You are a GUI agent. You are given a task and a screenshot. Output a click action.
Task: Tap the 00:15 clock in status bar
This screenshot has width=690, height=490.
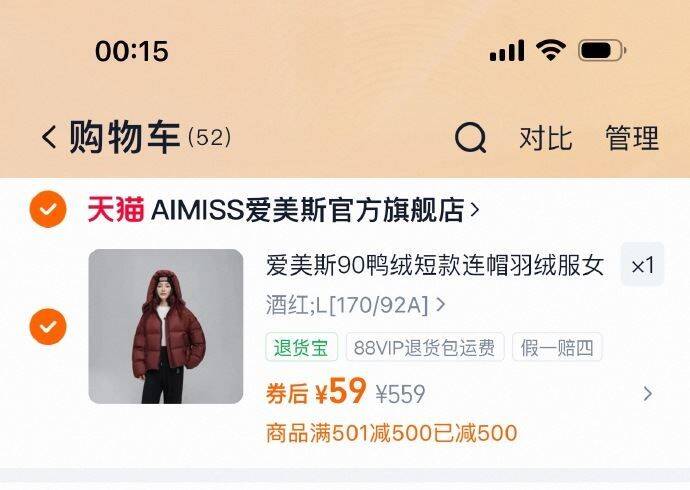tap(132, 51)
